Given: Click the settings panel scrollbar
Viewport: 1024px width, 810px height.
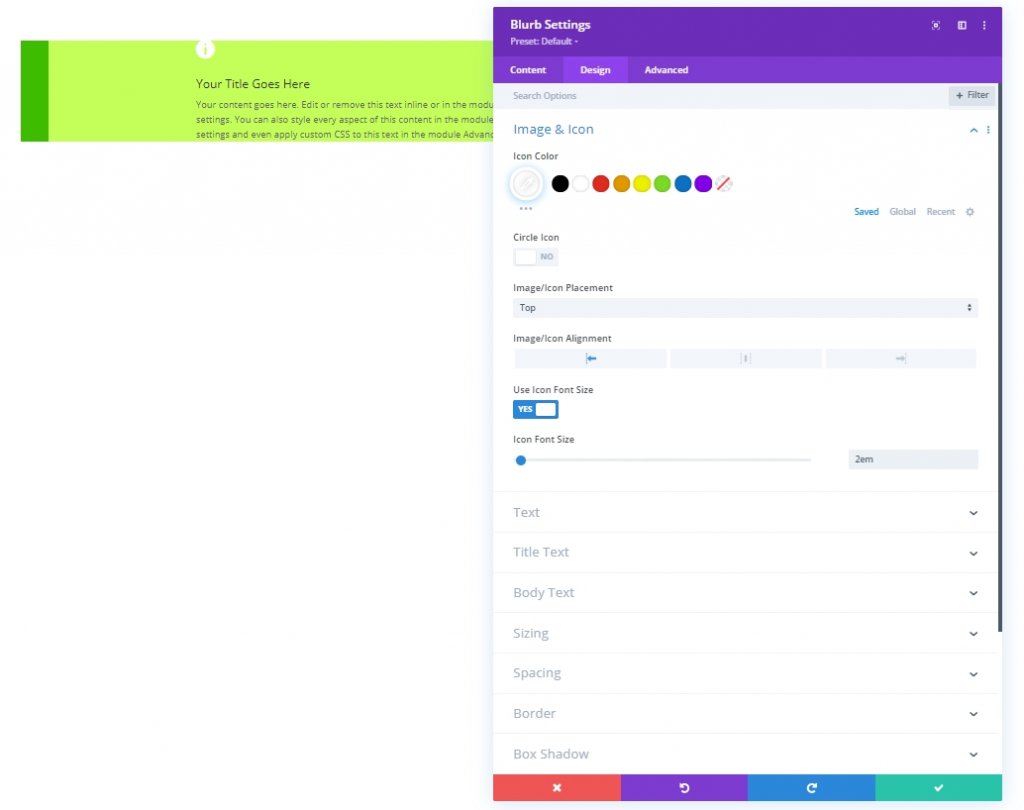Looking at the screenshot, I should [x=999, y=358].
